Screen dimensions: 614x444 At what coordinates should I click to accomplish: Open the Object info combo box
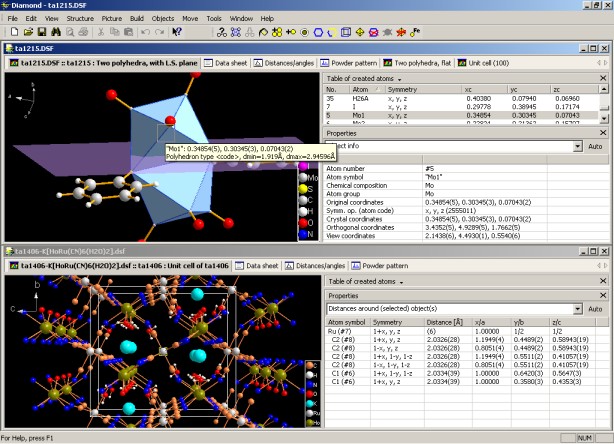577,146
